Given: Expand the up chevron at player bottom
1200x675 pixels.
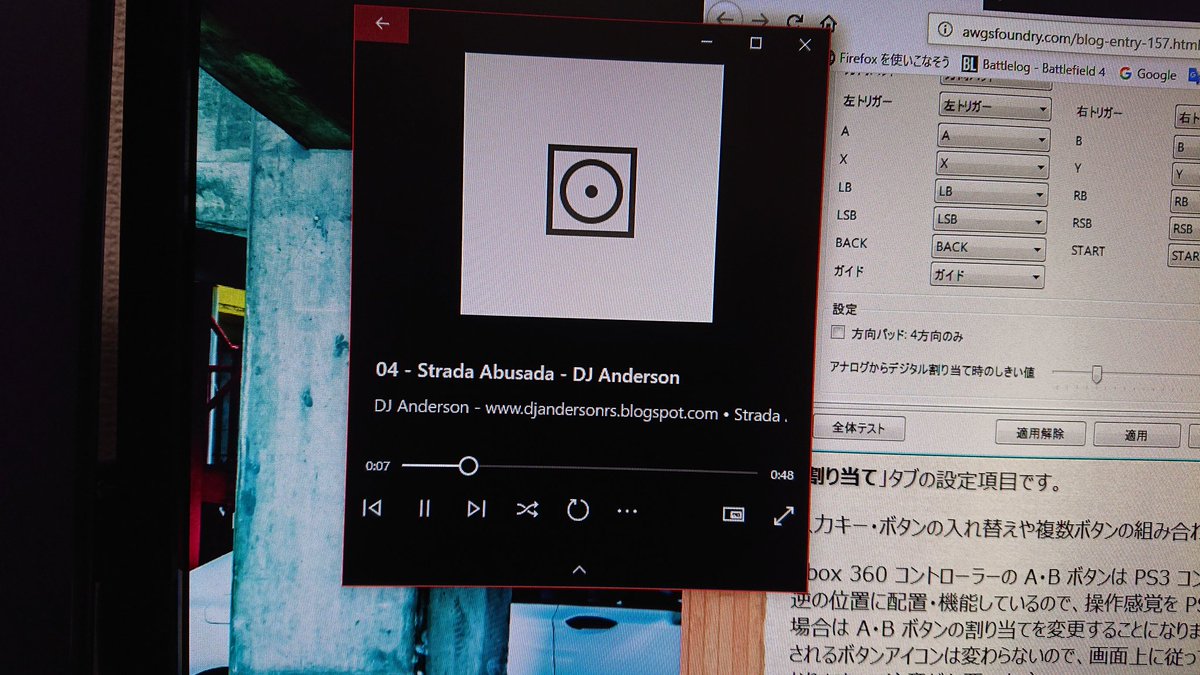Looking at the screenshot, I should point(578,570).
